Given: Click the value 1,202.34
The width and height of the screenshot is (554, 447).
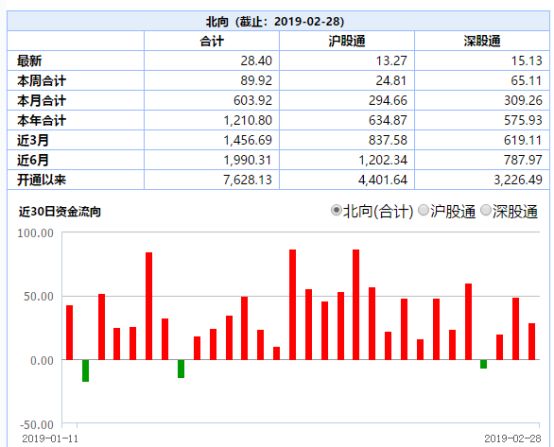Looking at the screenshot, I should (x=383, y=160).
